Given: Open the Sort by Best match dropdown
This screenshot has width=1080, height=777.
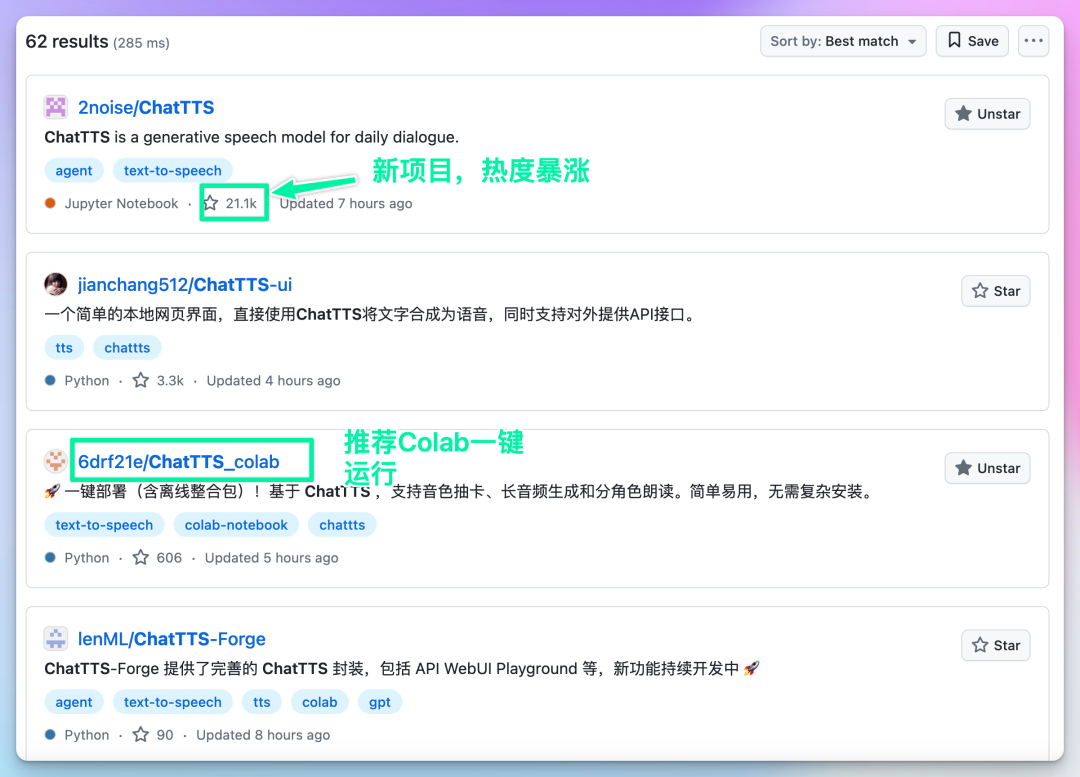Looking at the screenshot, I should tap(842, 41).
